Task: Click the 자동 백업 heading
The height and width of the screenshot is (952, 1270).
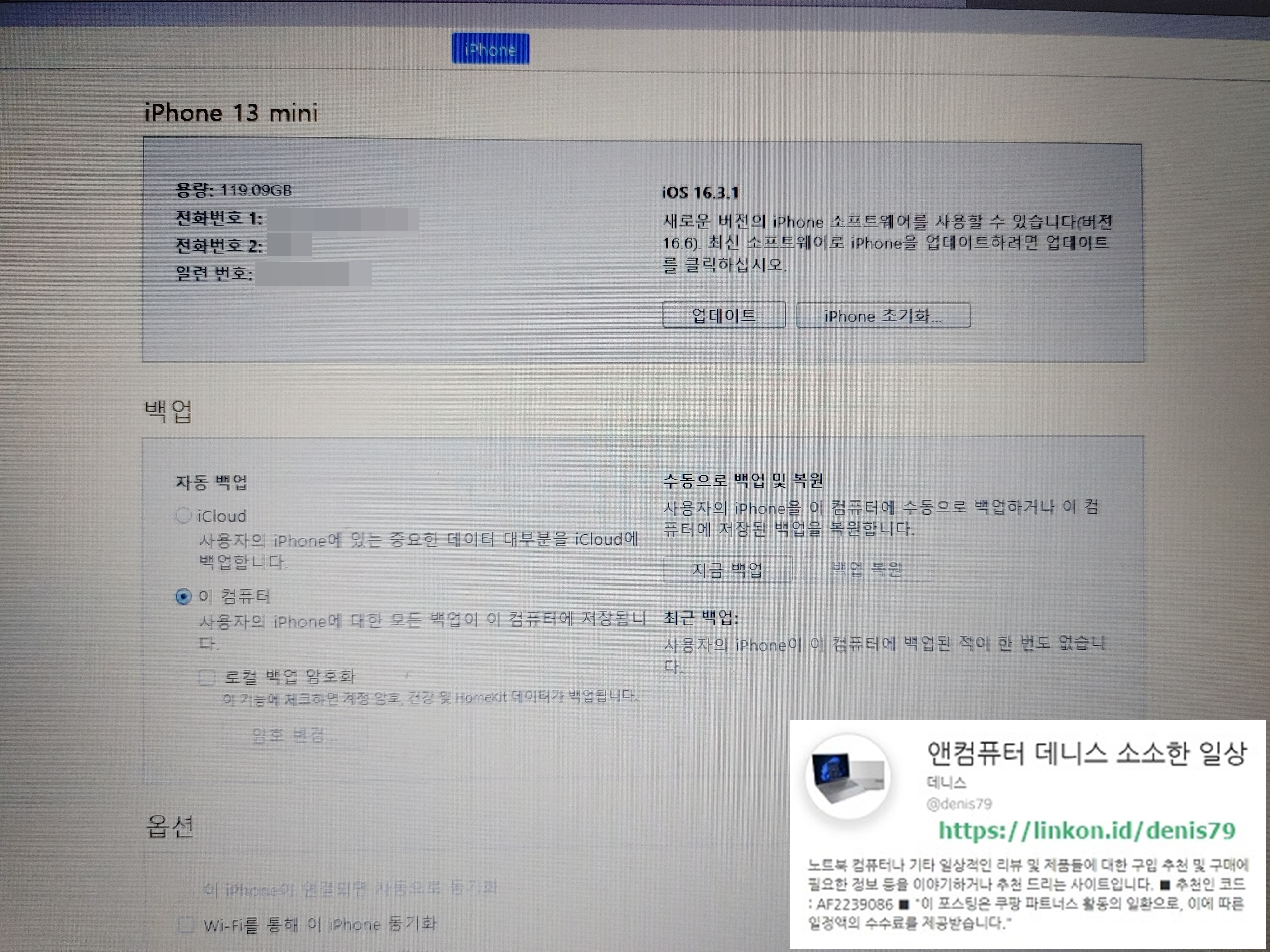Action: click(211, 482)
